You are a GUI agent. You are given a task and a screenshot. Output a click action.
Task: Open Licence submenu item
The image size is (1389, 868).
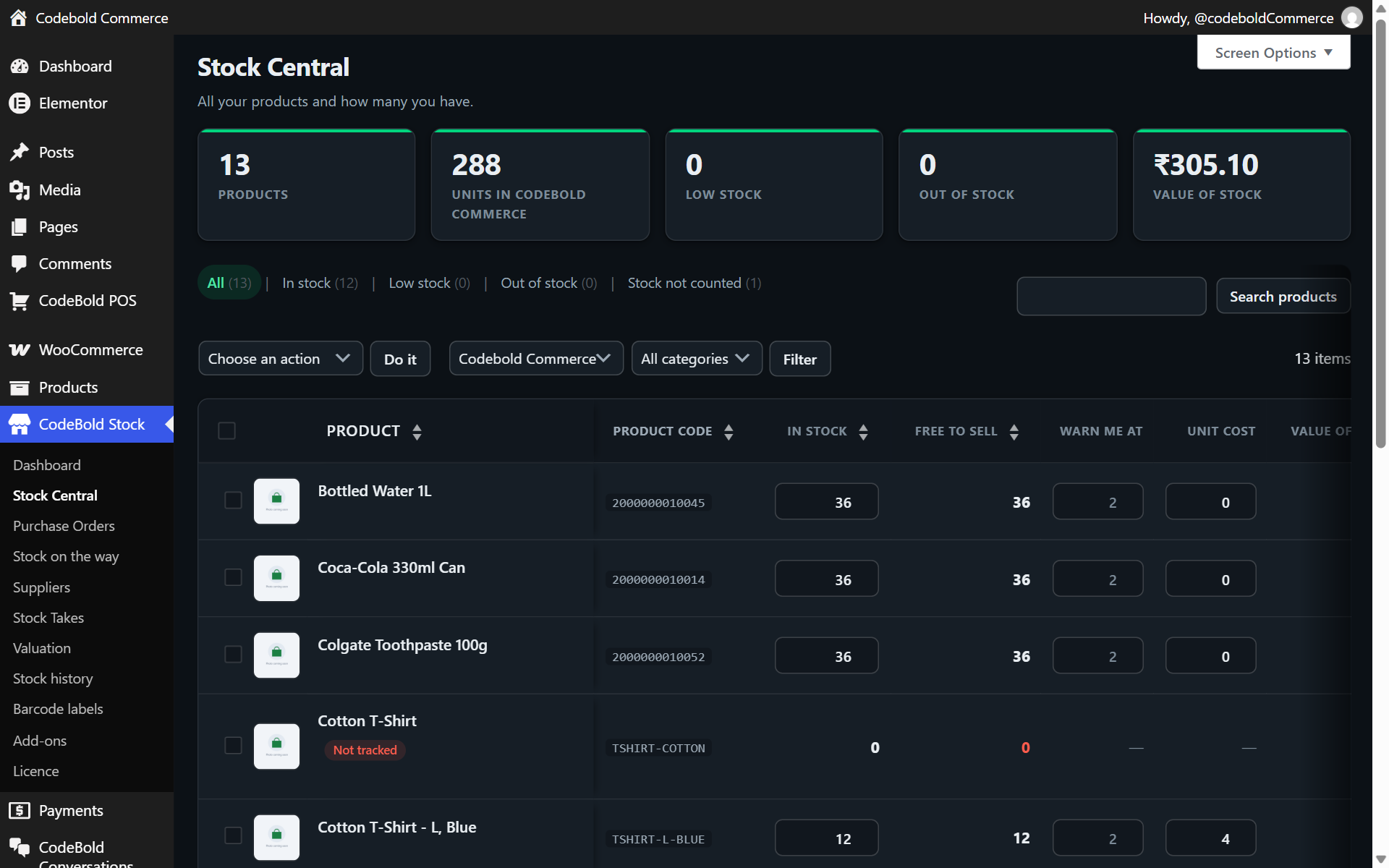[x=36, y=771]
